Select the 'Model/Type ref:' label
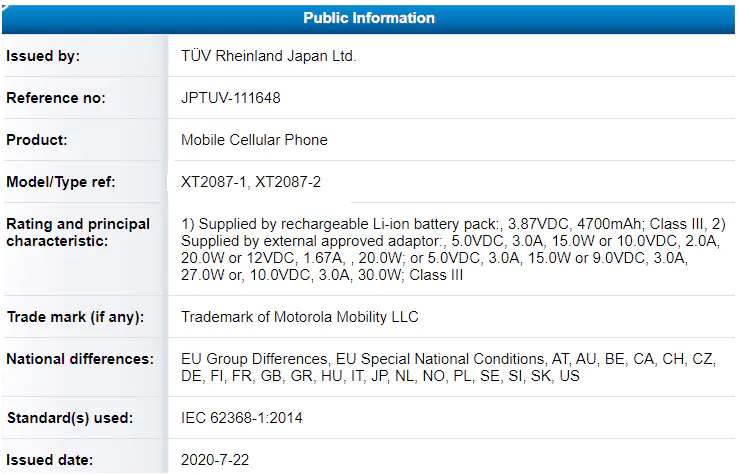739x474 pixels. click(61, 182)
